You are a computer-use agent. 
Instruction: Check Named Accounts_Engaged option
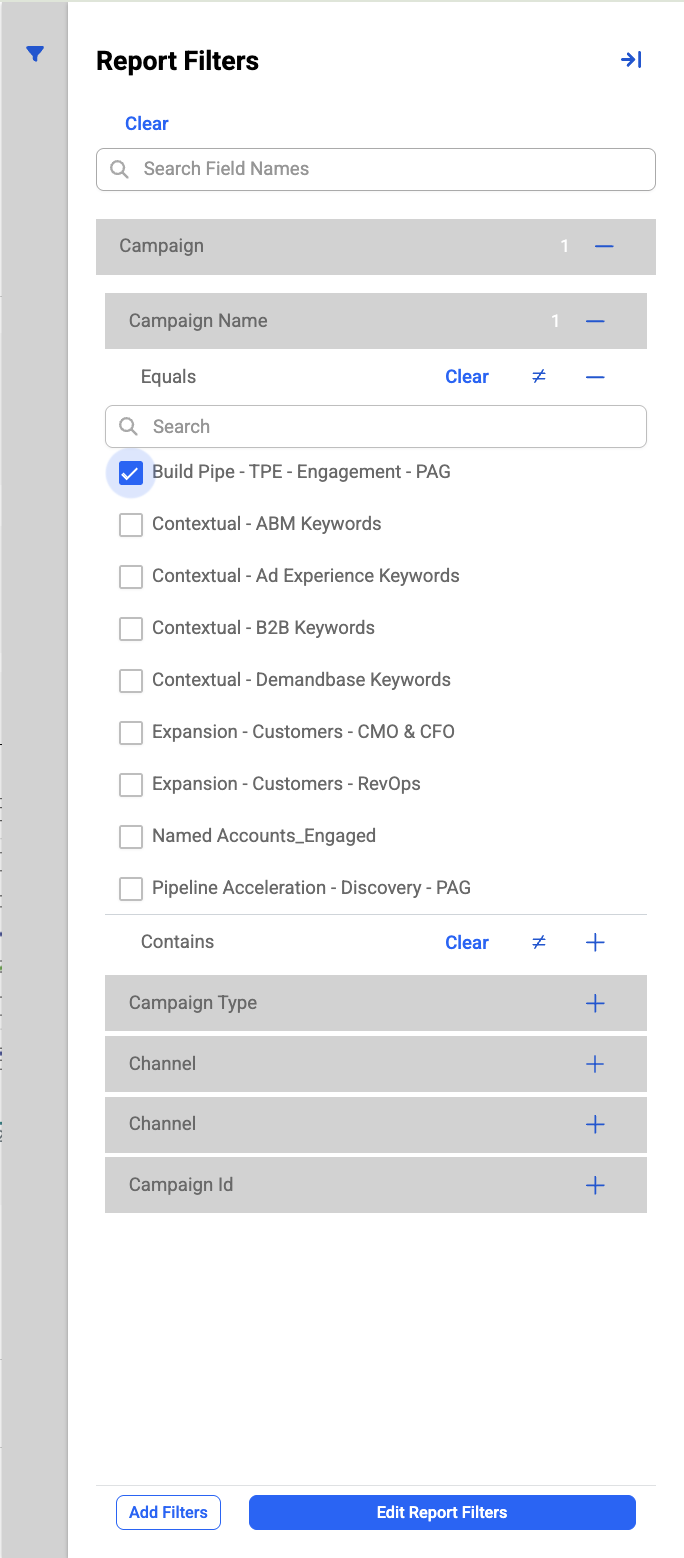[131, 836]
